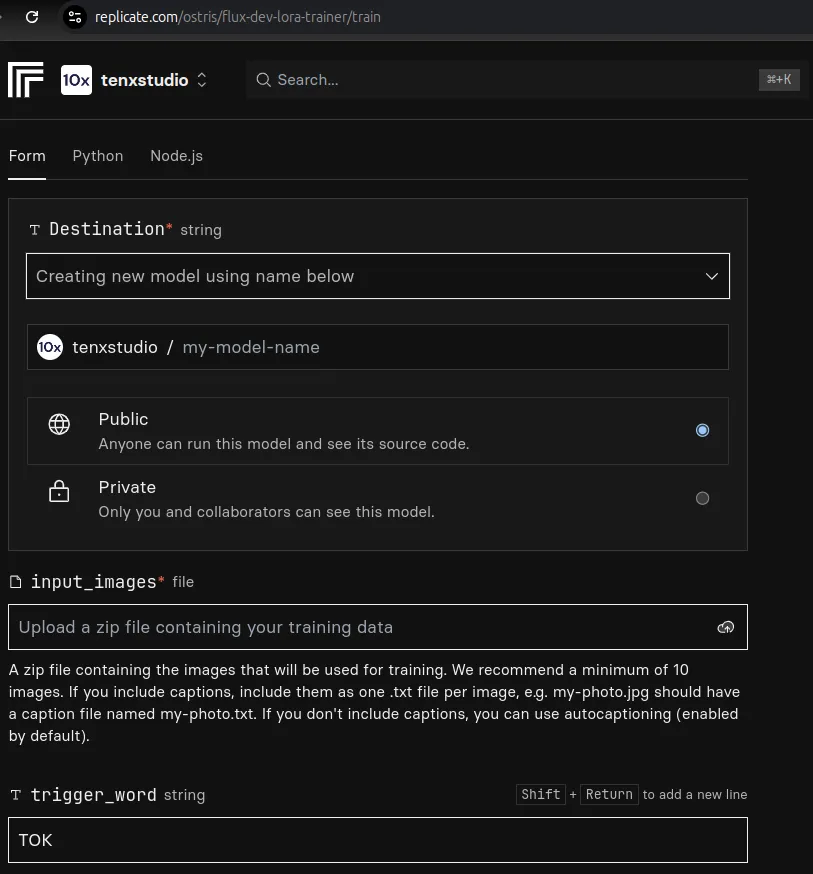
Task: Reload the page with the browser refresh icon
Action: (32, 17)
